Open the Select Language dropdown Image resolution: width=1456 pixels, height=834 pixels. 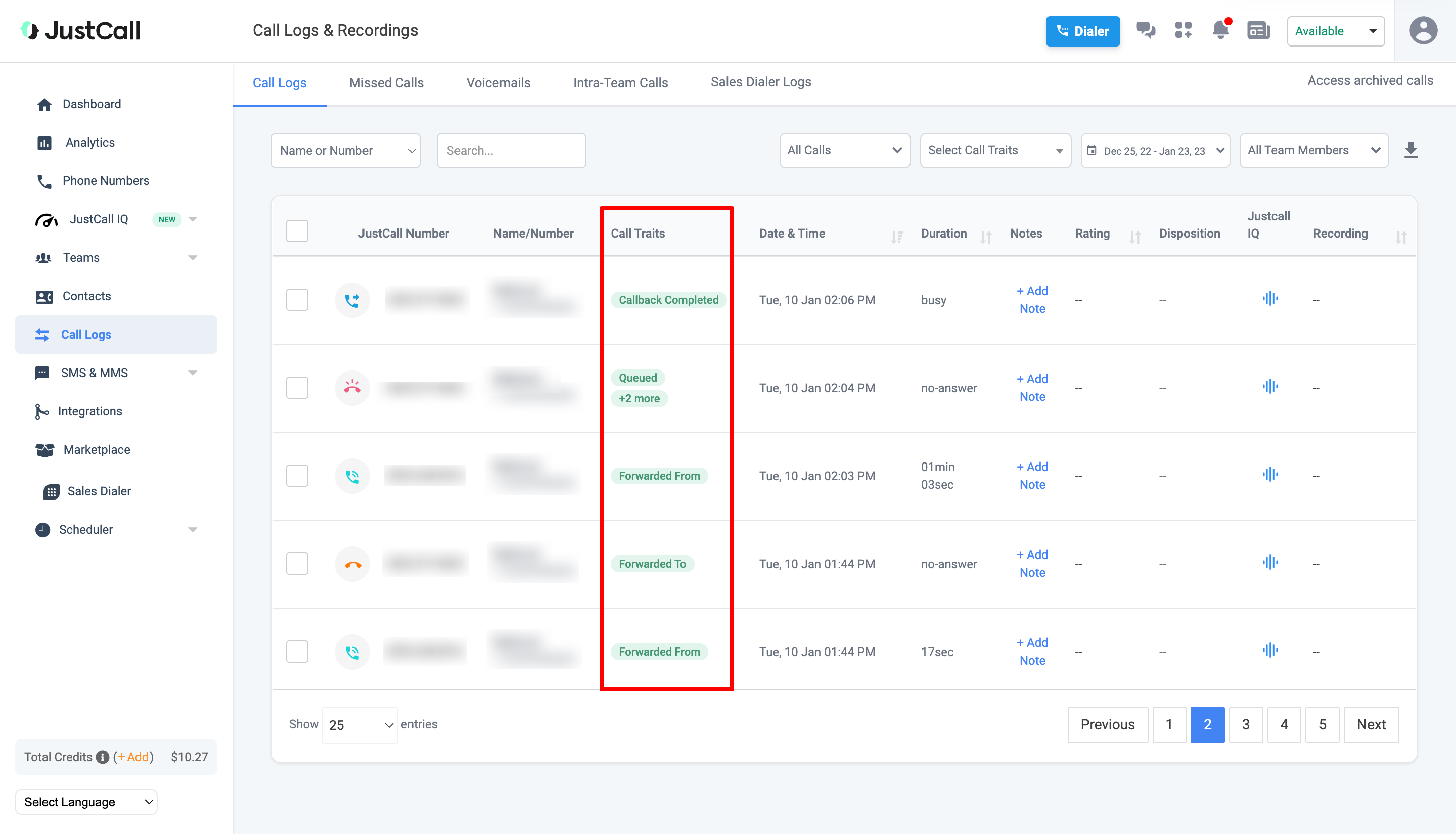click(86, 802)
